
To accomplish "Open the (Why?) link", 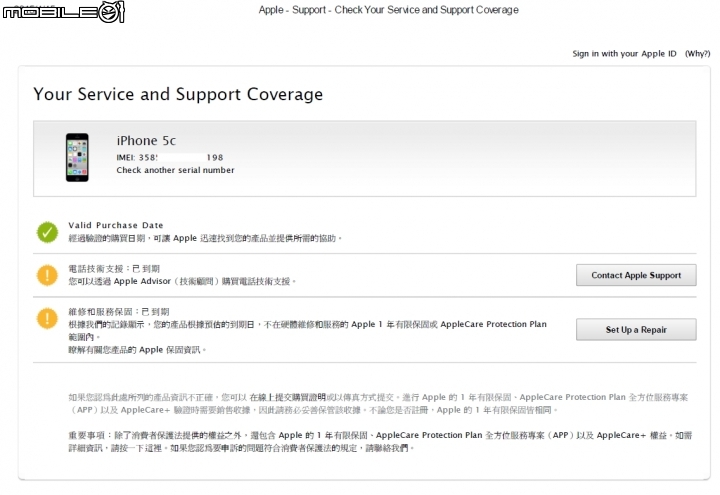I will tap(698, 54).
